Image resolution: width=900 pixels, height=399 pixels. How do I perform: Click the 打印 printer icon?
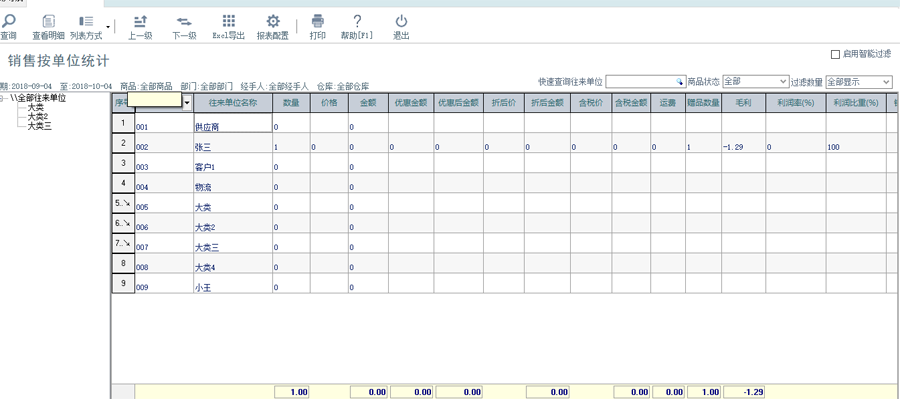click(317, 22)
